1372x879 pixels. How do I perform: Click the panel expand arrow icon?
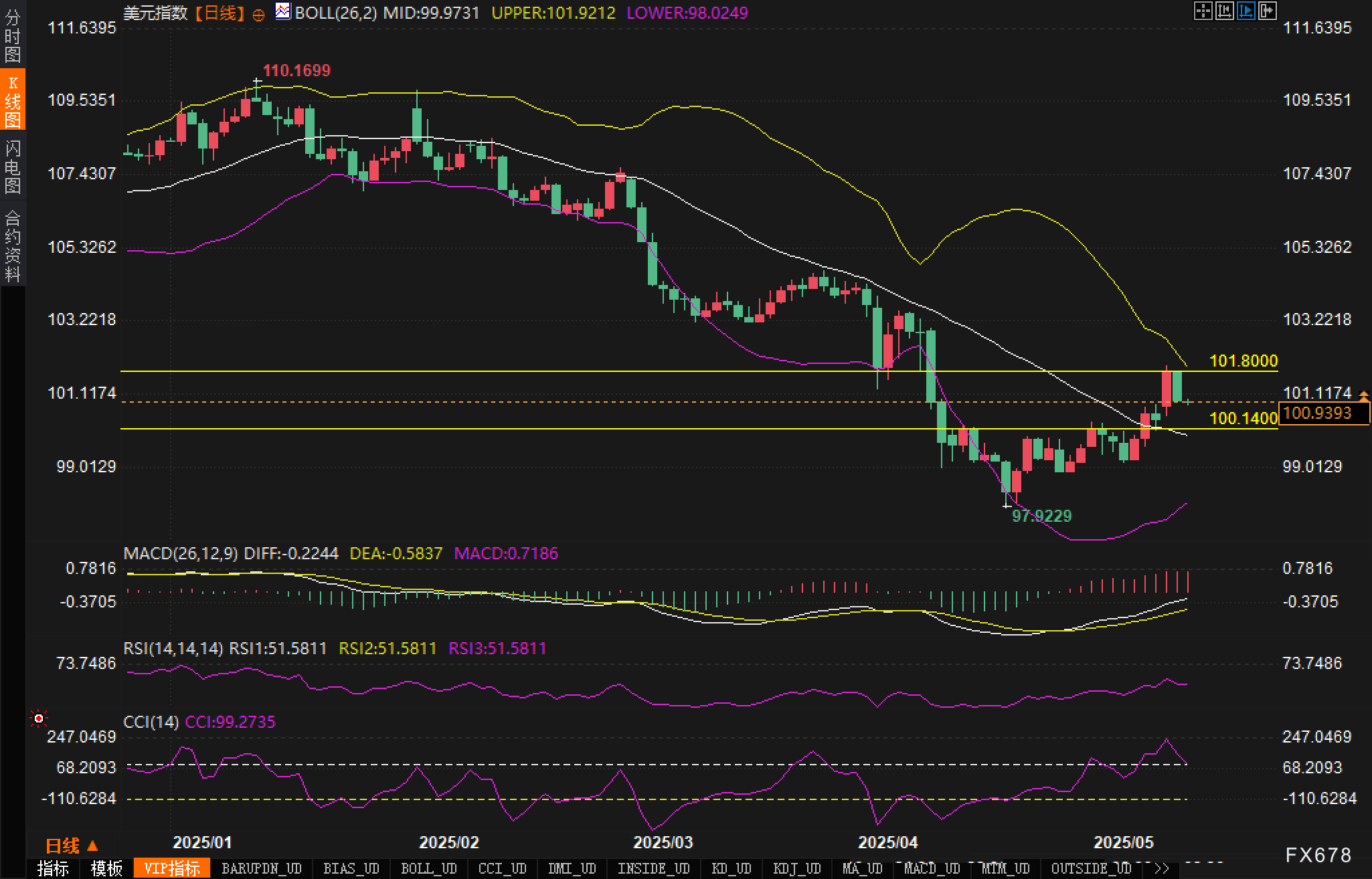point(1267,11)
